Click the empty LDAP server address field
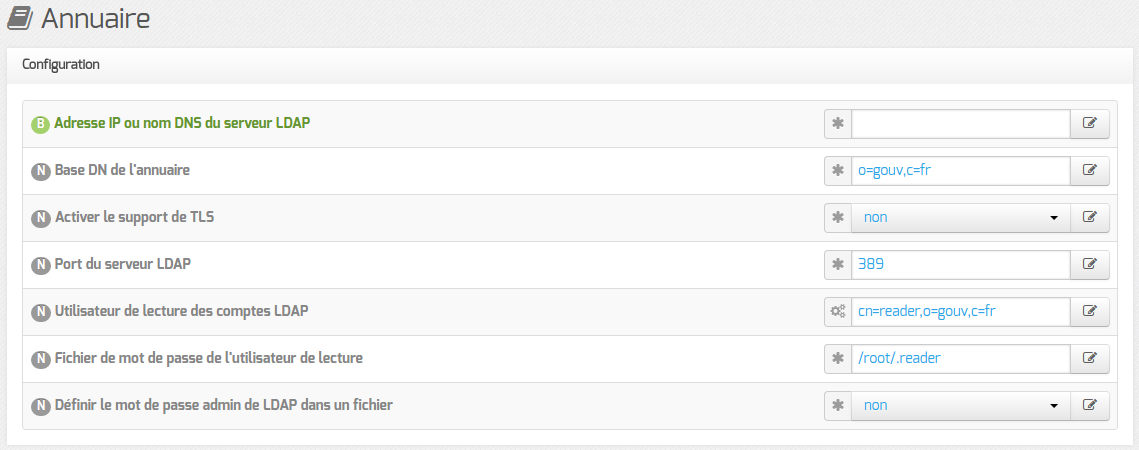The width and height of the screenshot is (1139, 450). [x=960, y=124]
